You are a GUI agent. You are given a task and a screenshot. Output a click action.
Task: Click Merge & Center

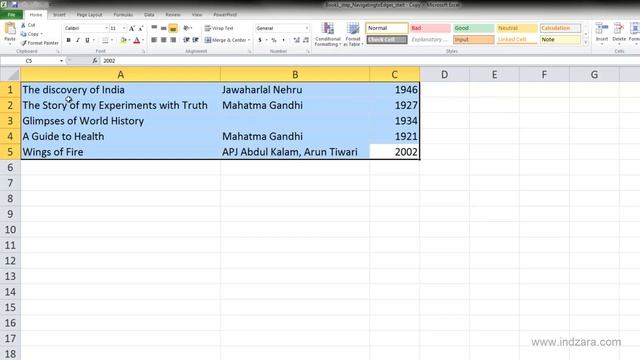pos(225,40)
